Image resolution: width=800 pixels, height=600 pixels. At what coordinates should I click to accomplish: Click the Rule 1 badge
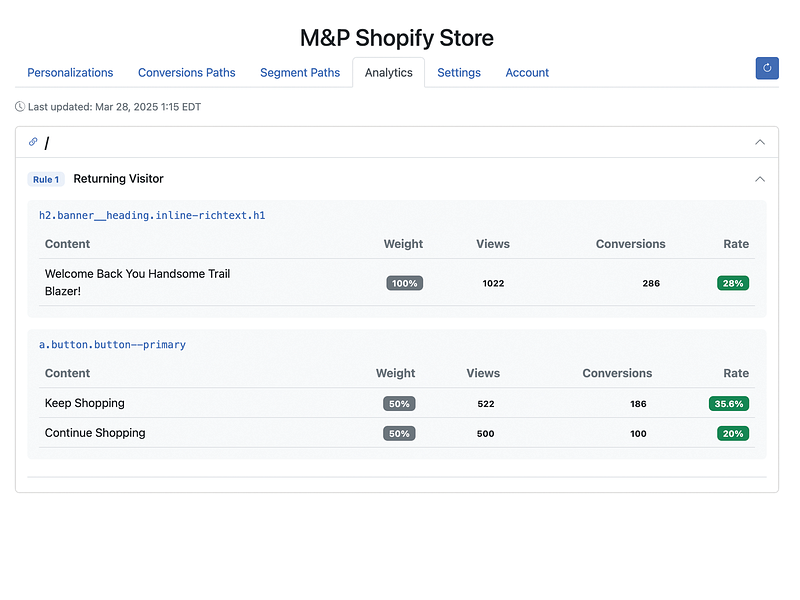(46, 179)
